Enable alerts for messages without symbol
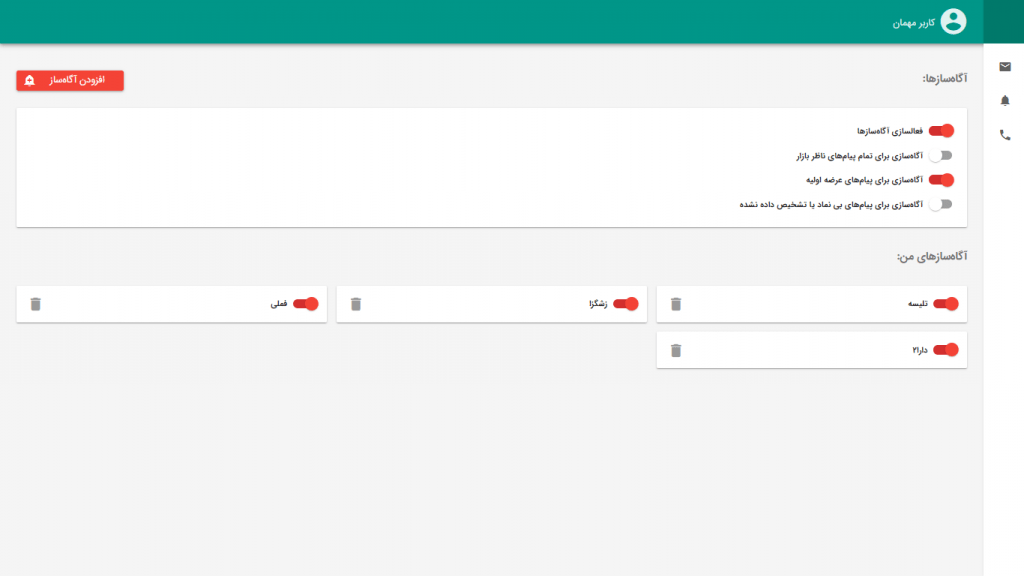Screen dimensions: 1024x576 (941, 204)
